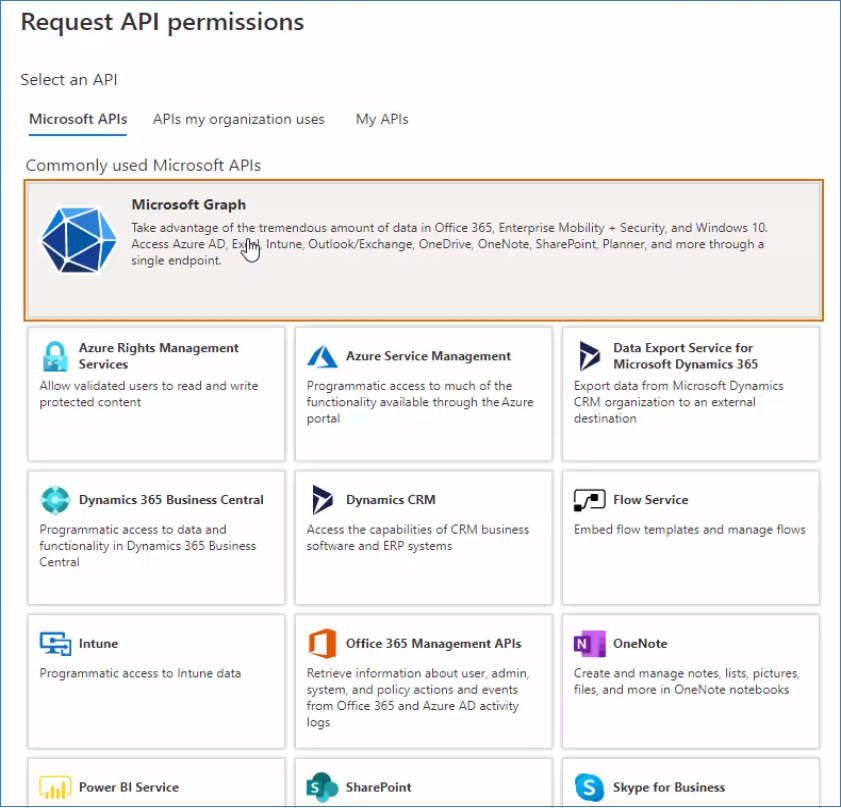Click the Dynamics 365 Business Central icon
Screen dimensions: 841x808
point(55,500)
